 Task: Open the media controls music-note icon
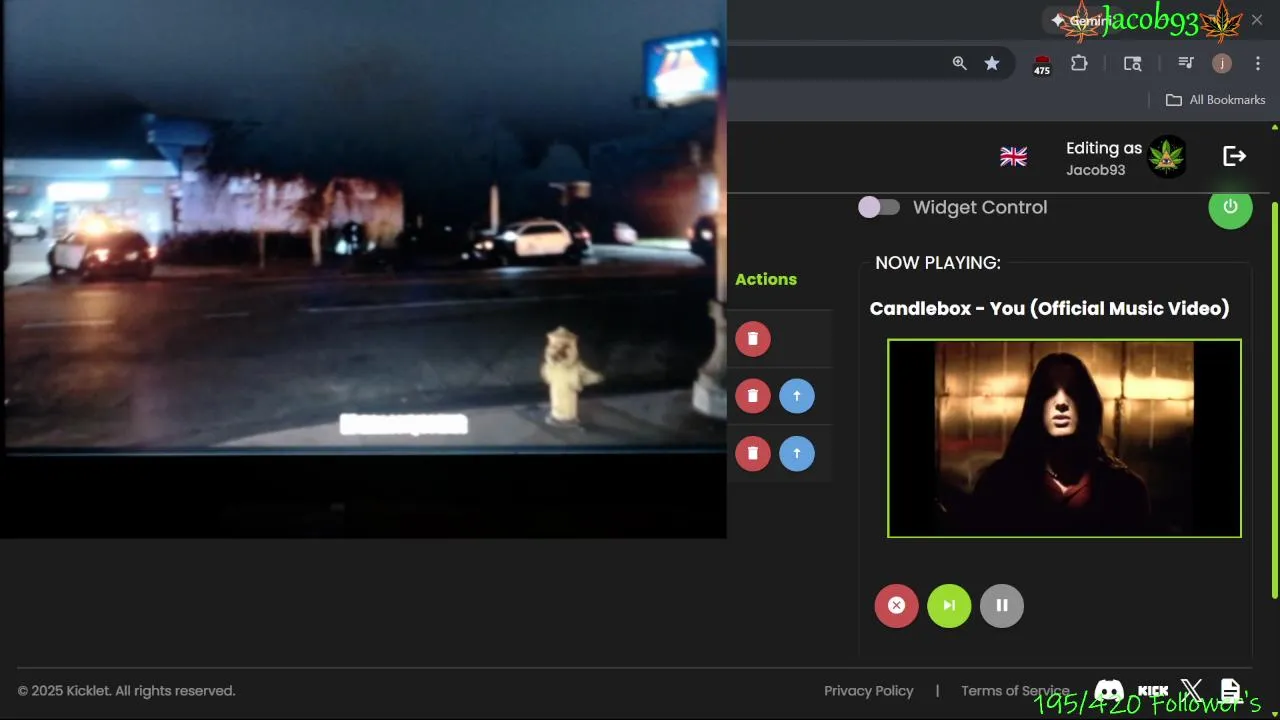point(1186,63)
